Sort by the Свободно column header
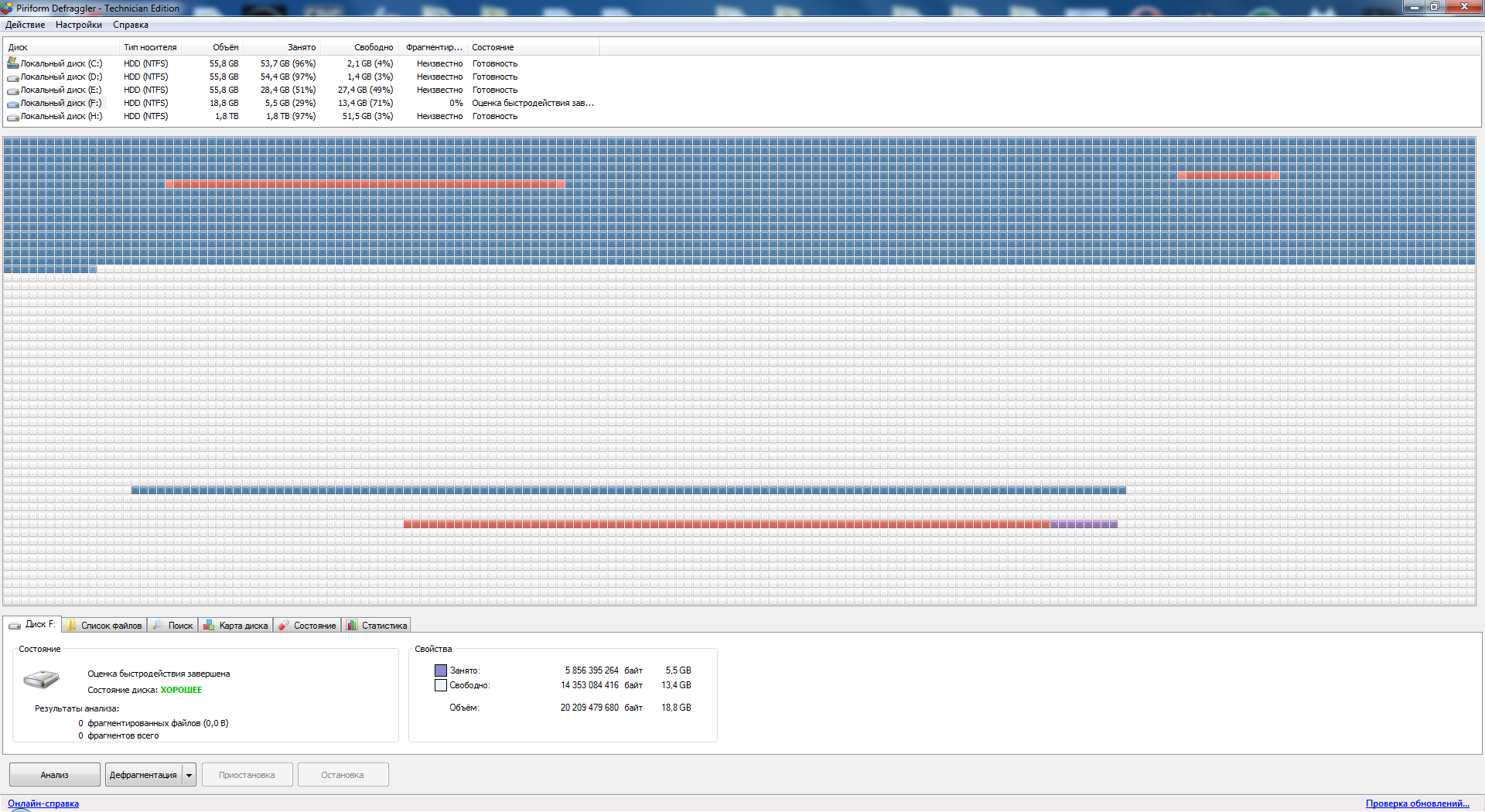 tap(359, 47)
